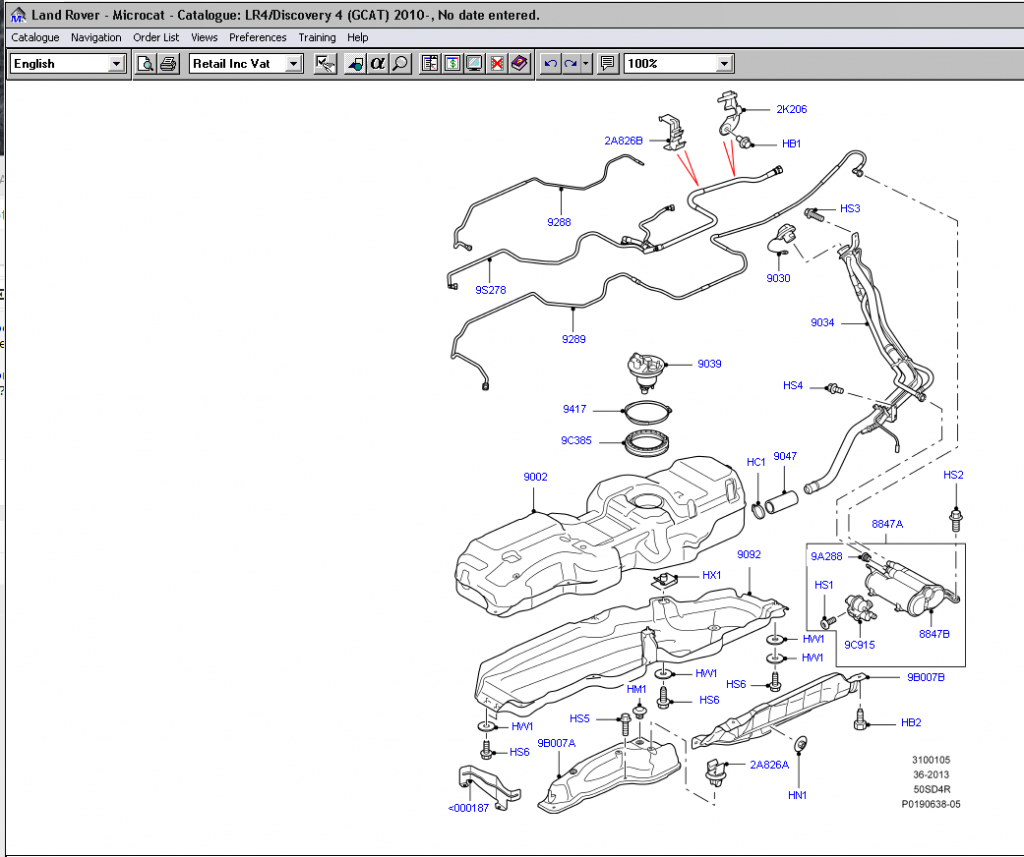Screen dimensions: 1024x857
Task: Select part callout 9034
Action: (822, 323)
